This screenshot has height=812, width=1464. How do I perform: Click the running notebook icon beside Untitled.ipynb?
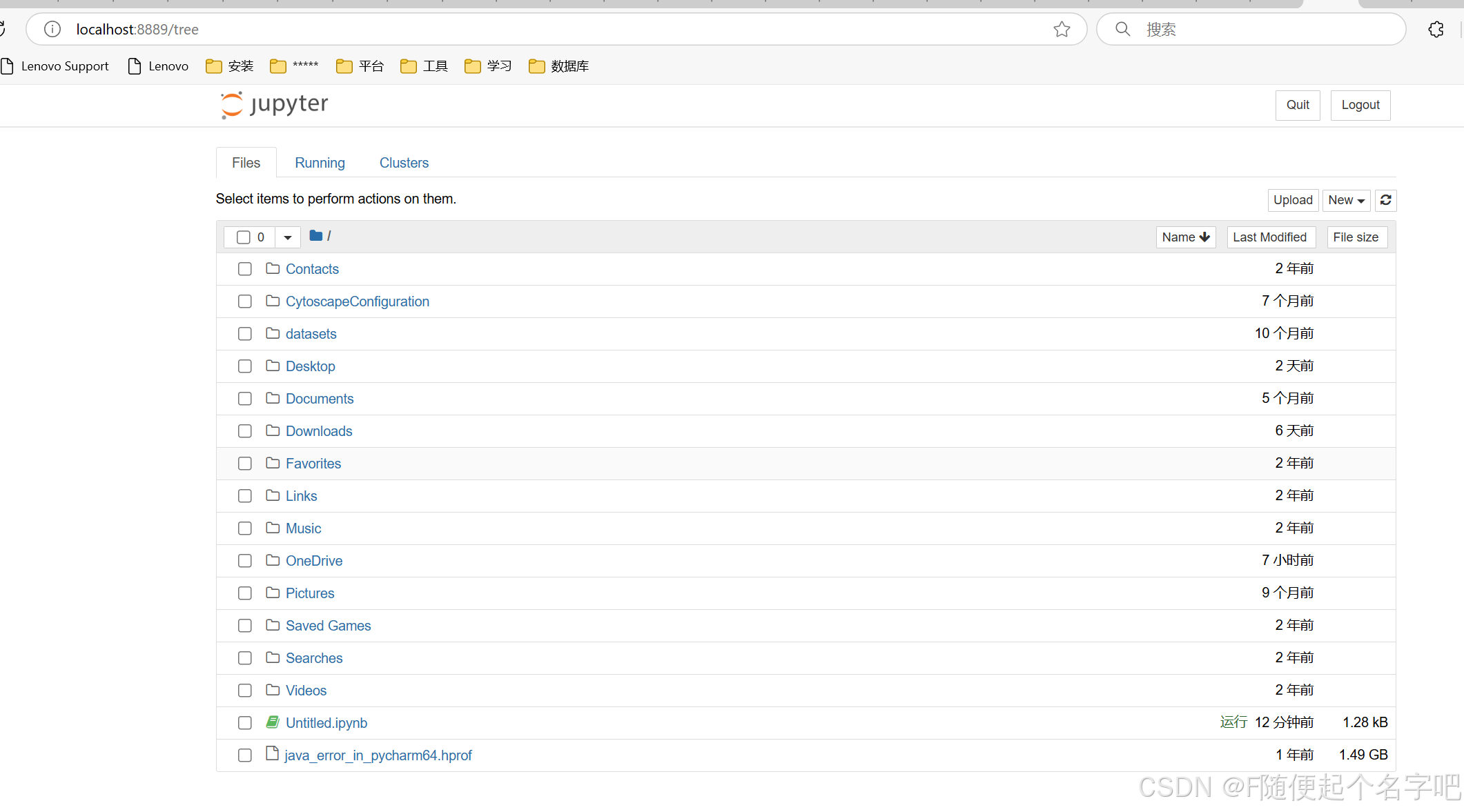[273, 722]
